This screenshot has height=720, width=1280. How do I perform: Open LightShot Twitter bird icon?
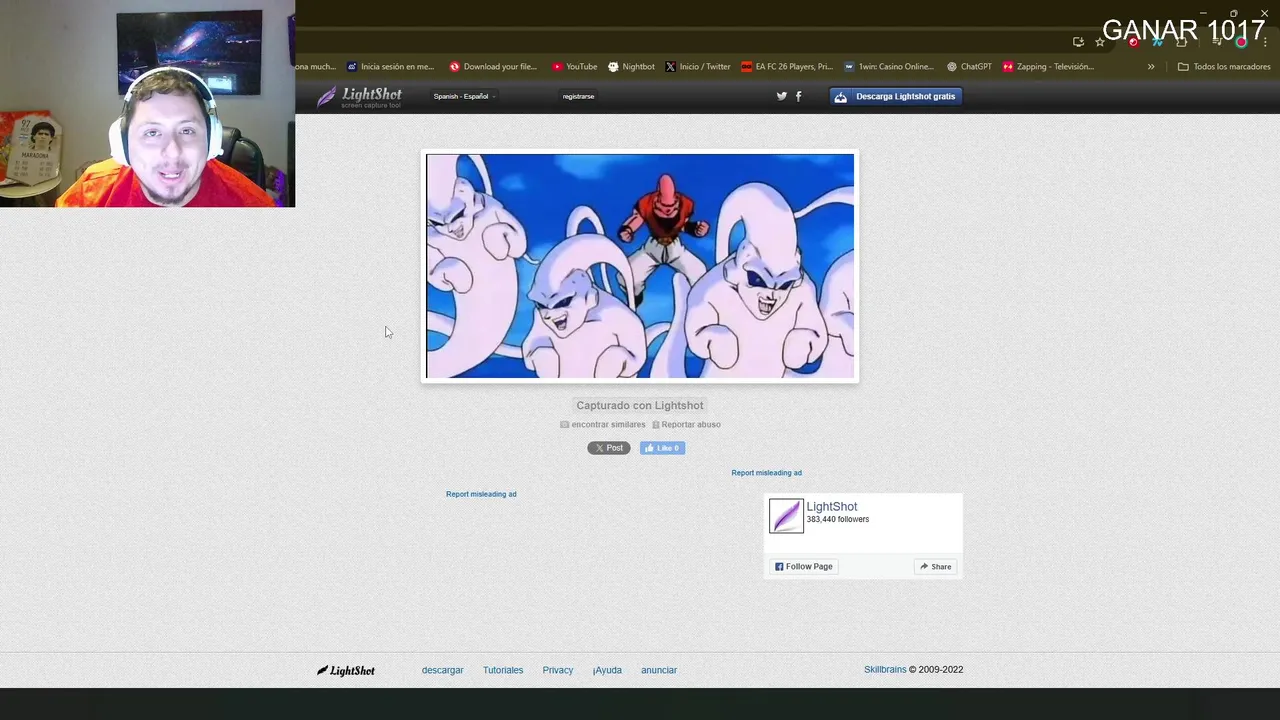pos(782,96)
